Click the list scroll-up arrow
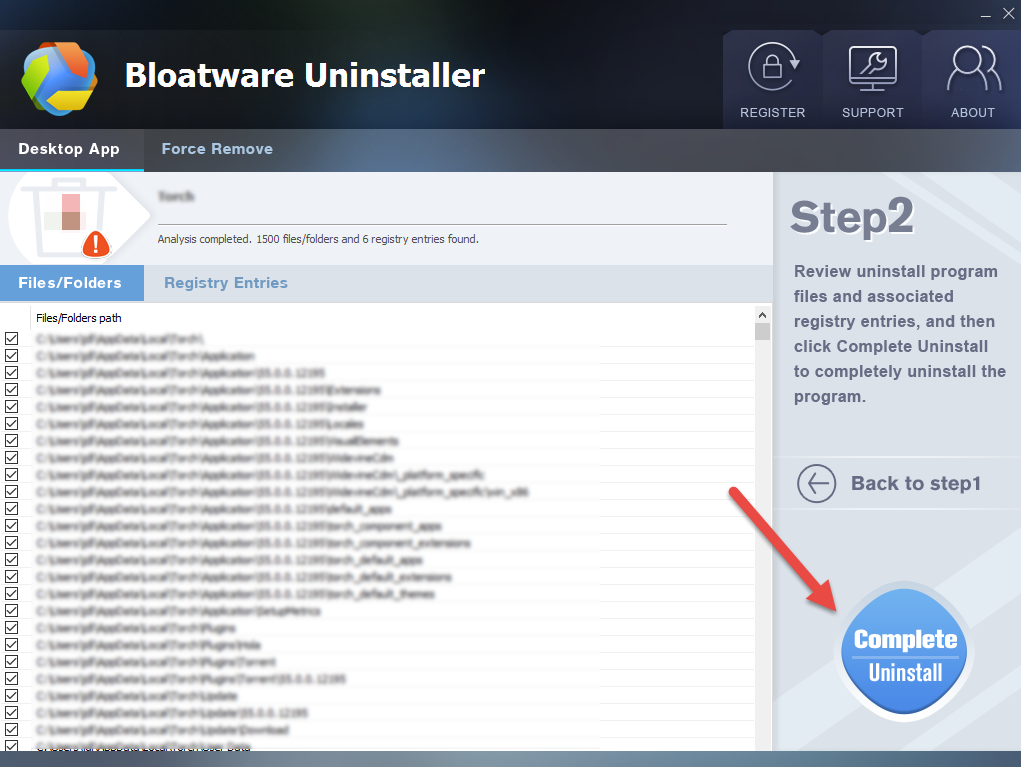Image resolution: width=1021 pixels, height=767 pixels. point(762,315)
